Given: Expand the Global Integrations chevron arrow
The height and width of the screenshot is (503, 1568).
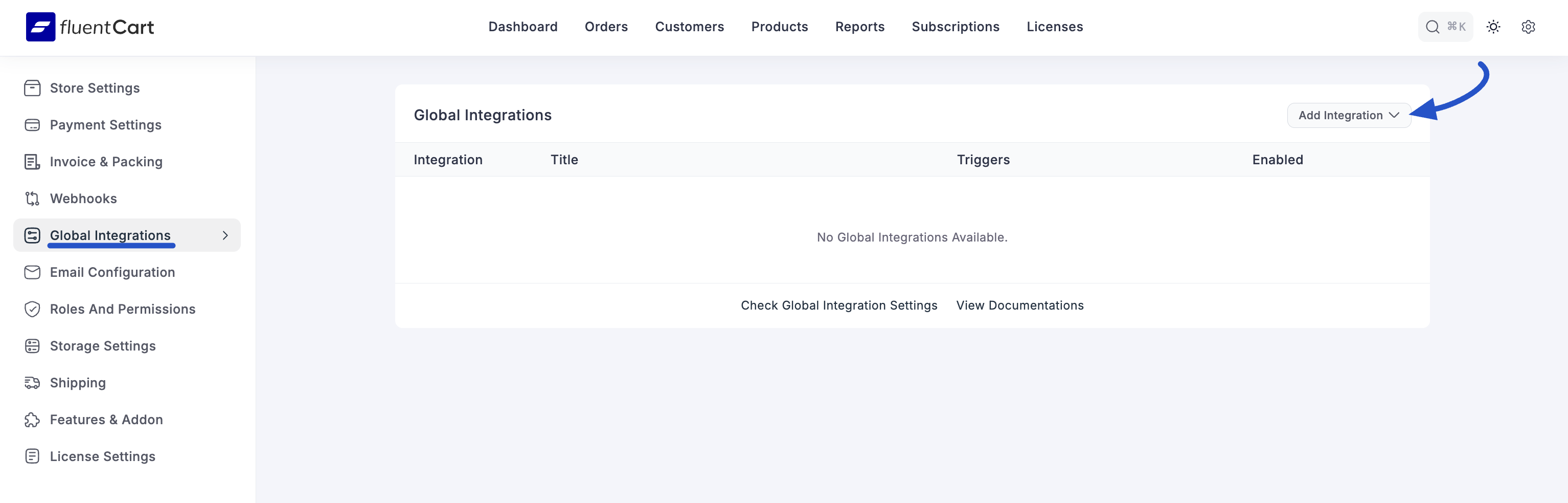Looking at the screenshot, I should [x=225, y=236].
